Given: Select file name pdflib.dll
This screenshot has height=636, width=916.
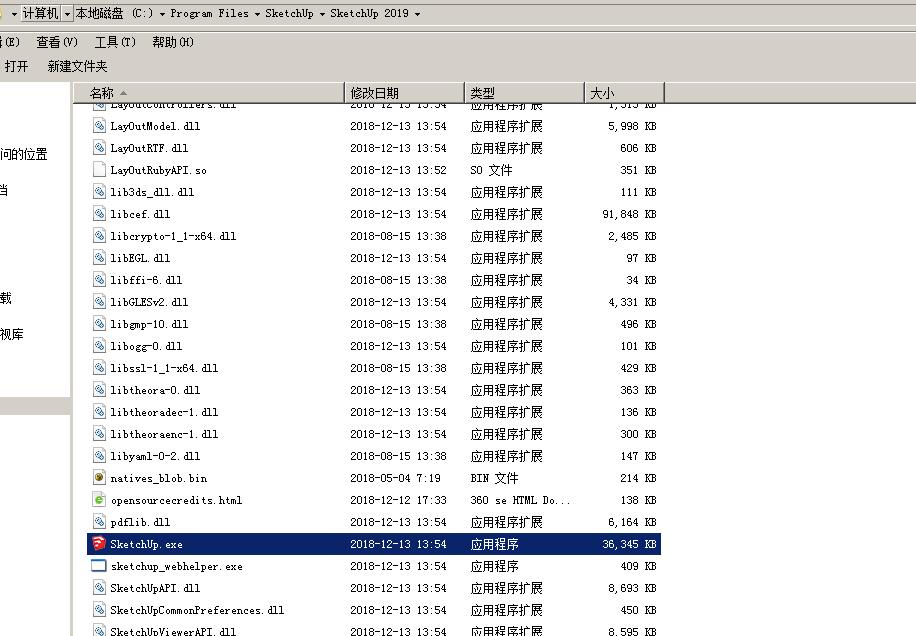Looking at the screenshot, I should point(140,522).
